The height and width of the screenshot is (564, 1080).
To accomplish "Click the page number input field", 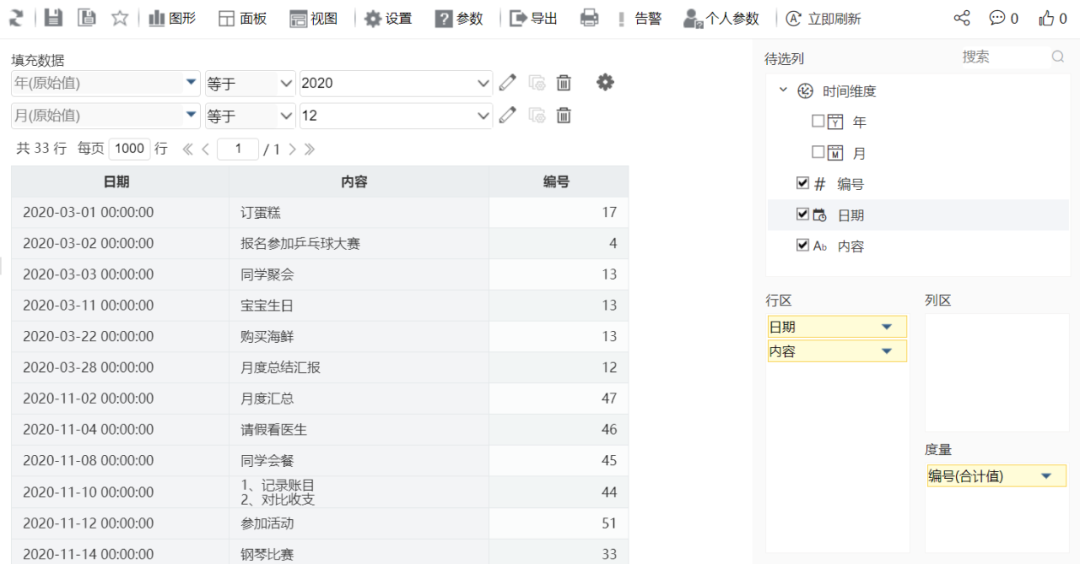I will click(x=238, y=149).
